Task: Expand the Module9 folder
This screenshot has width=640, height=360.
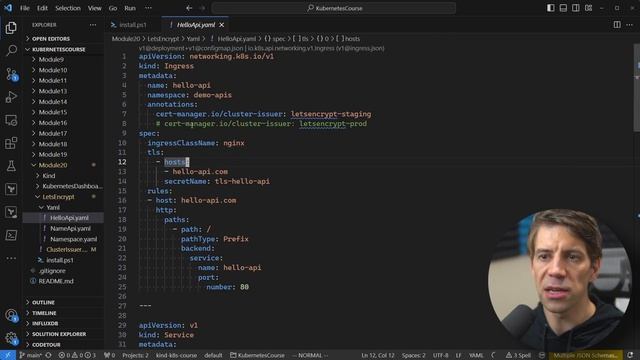Action: tap(51, 60)
